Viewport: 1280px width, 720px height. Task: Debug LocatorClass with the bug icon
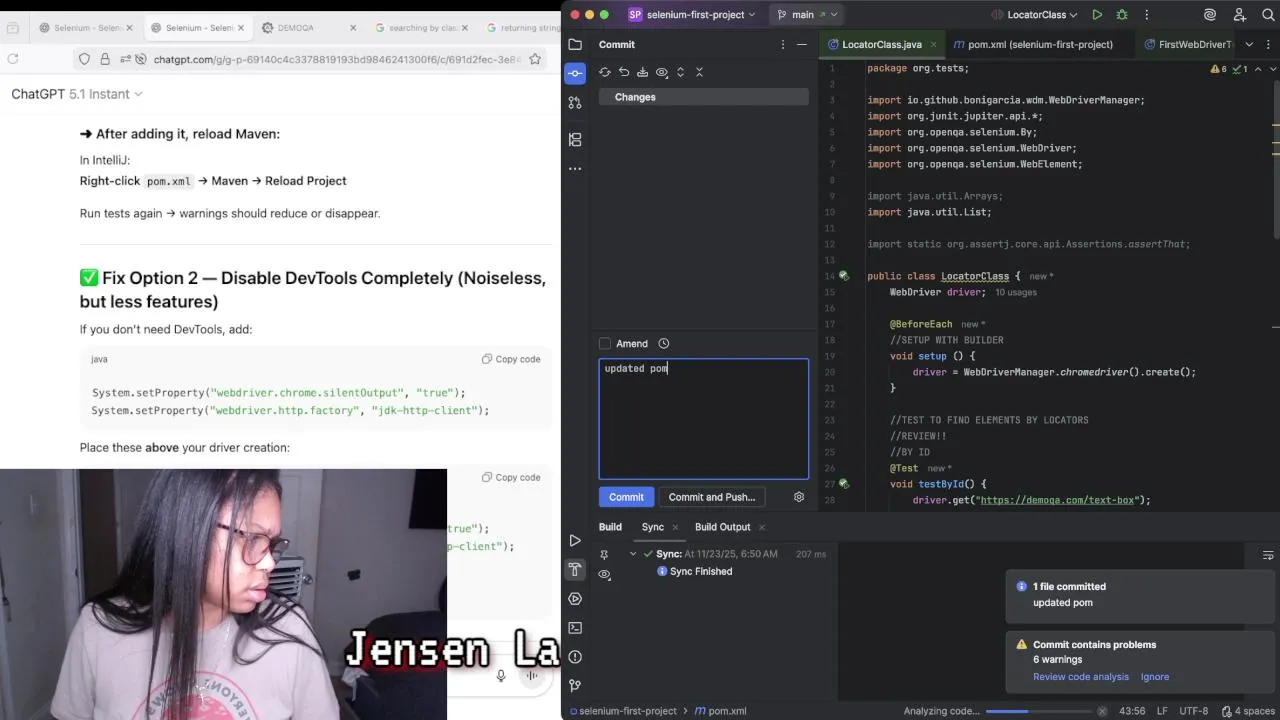point(1121,15)
